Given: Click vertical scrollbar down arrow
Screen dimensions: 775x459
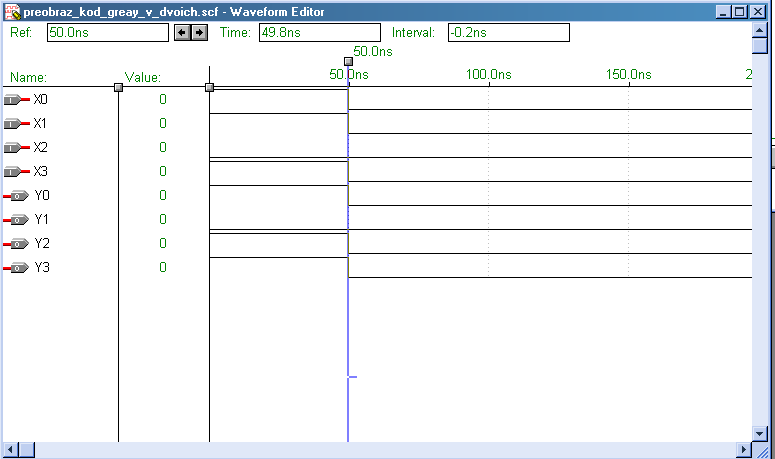Looking at the screenshot, I should click(x=760, y=434).
